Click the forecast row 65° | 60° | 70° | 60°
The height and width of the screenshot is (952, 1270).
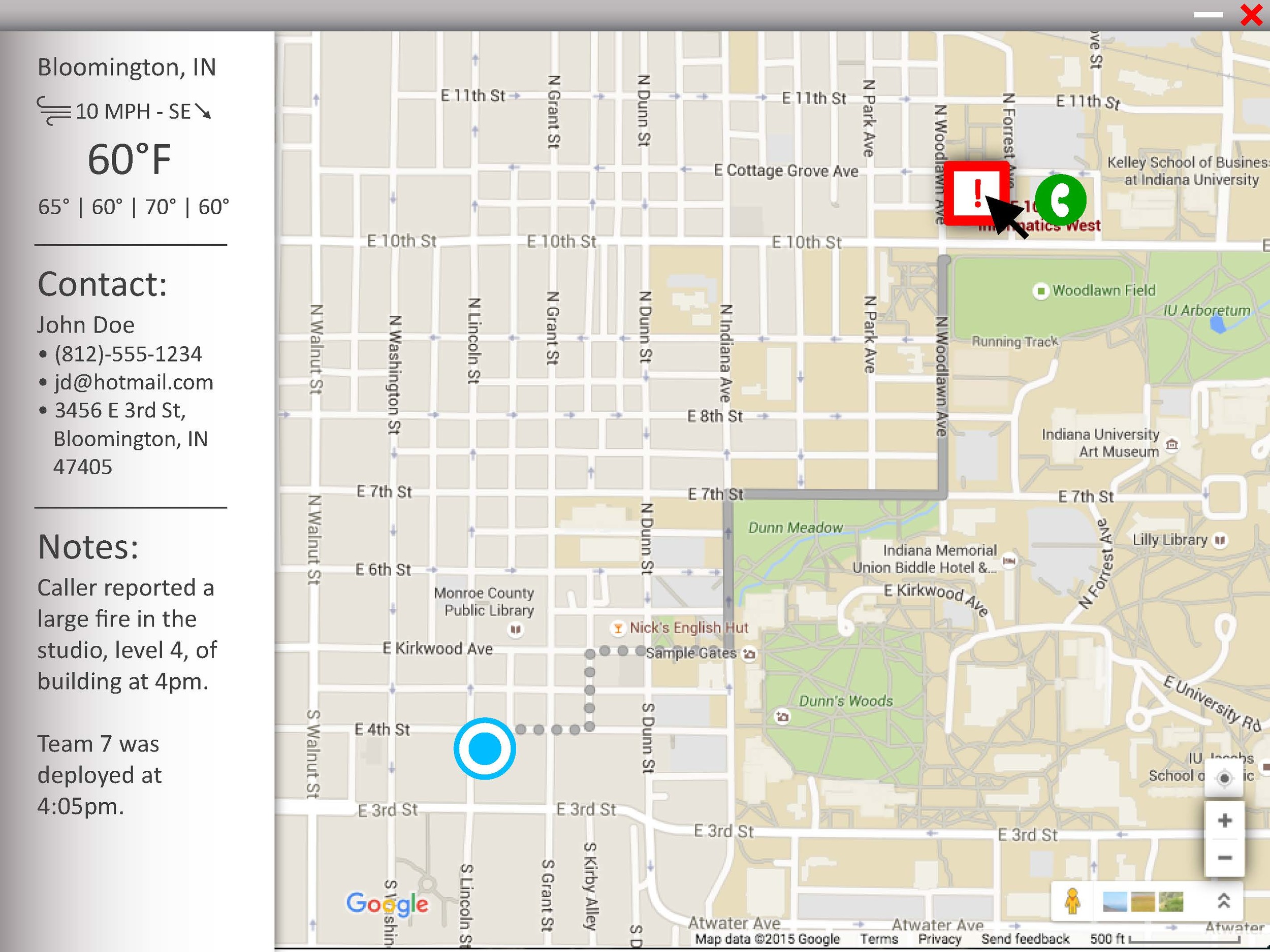(133, 207)
